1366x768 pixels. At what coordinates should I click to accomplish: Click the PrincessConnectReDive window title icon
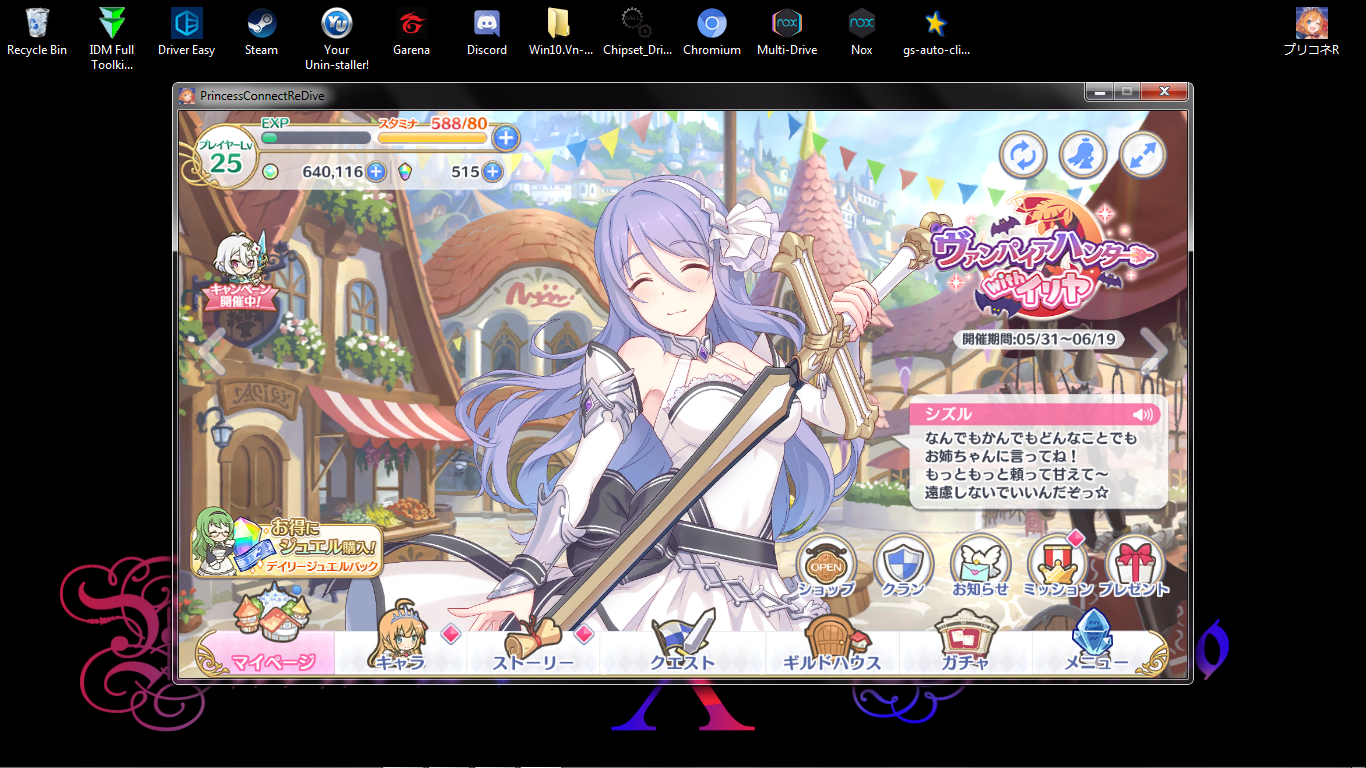[187, 95]
